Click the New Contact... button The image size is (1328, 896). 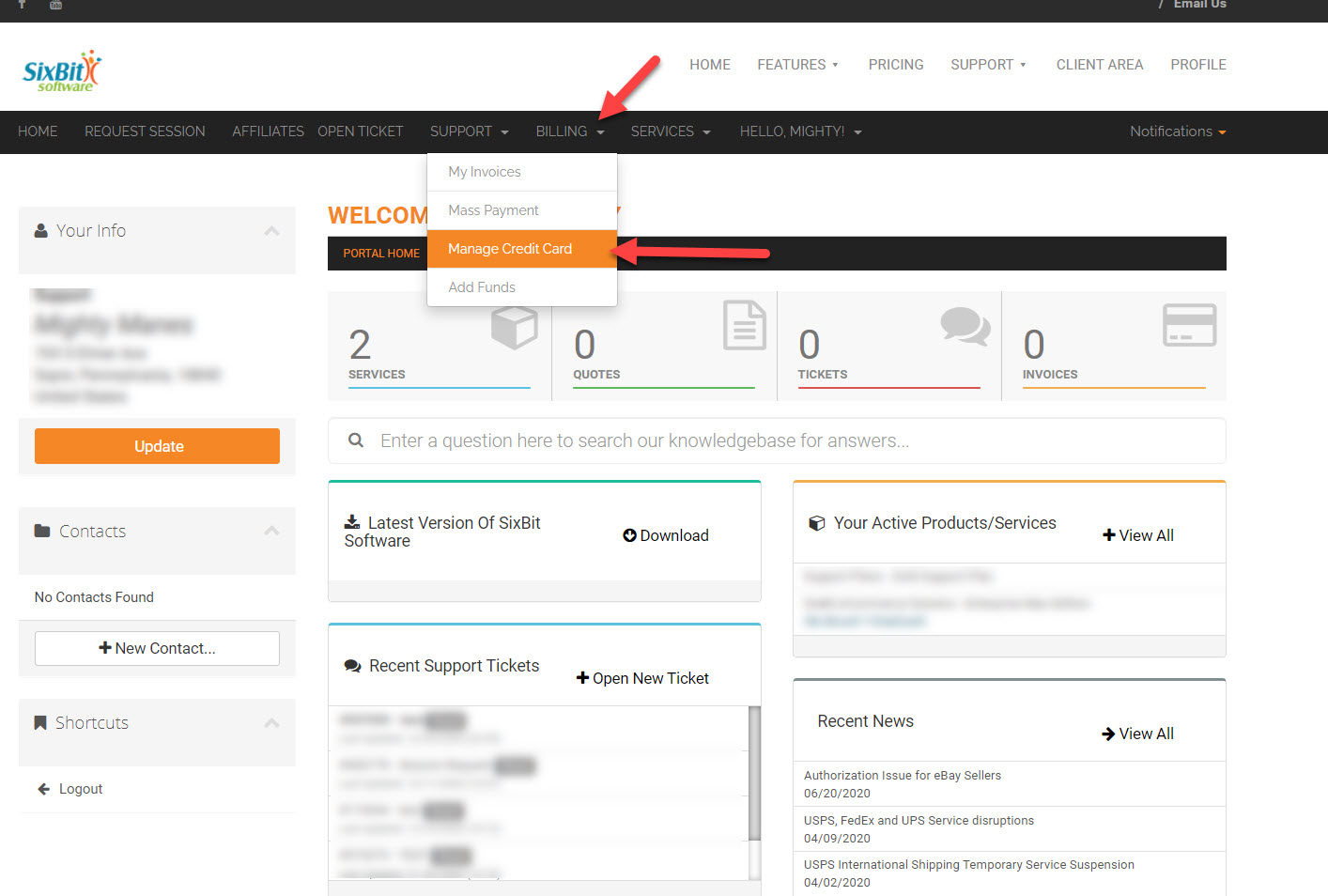(x=157, y=648)
